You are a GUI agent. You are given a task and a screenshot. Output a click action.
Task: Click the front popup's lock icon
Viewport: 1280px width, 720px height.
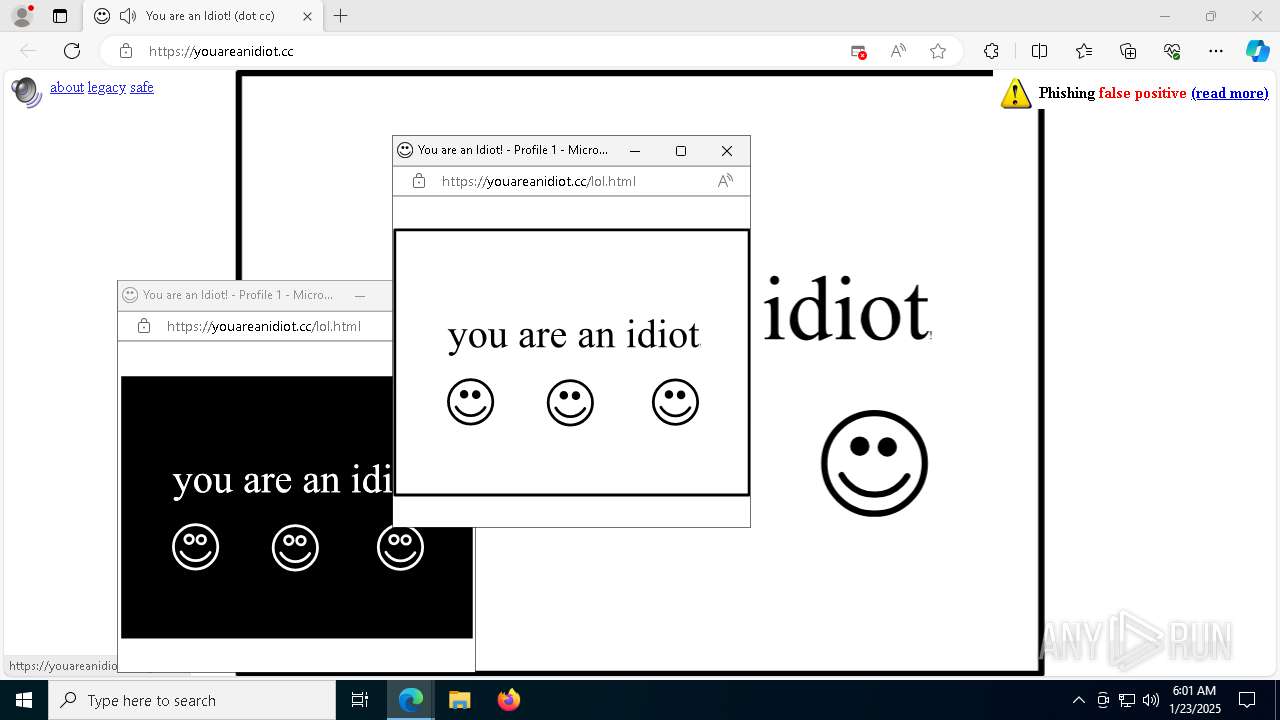[x=419, y=181]
